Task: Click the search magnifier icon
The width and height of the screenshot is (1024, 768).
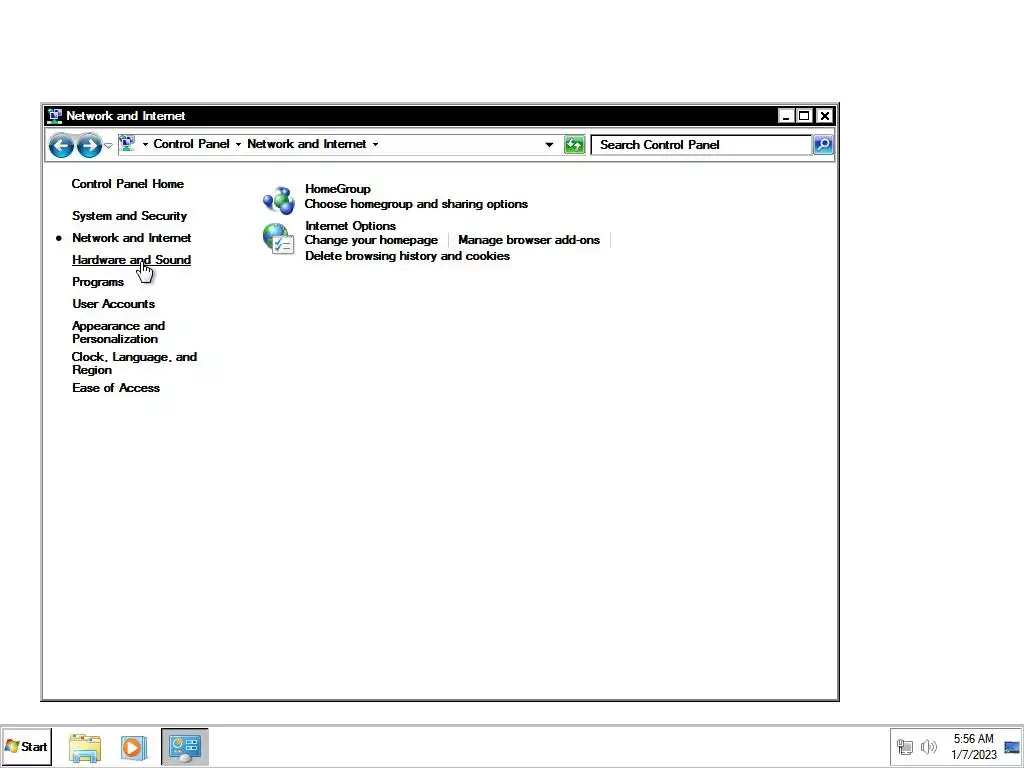Action: click(x=823, y=145)
